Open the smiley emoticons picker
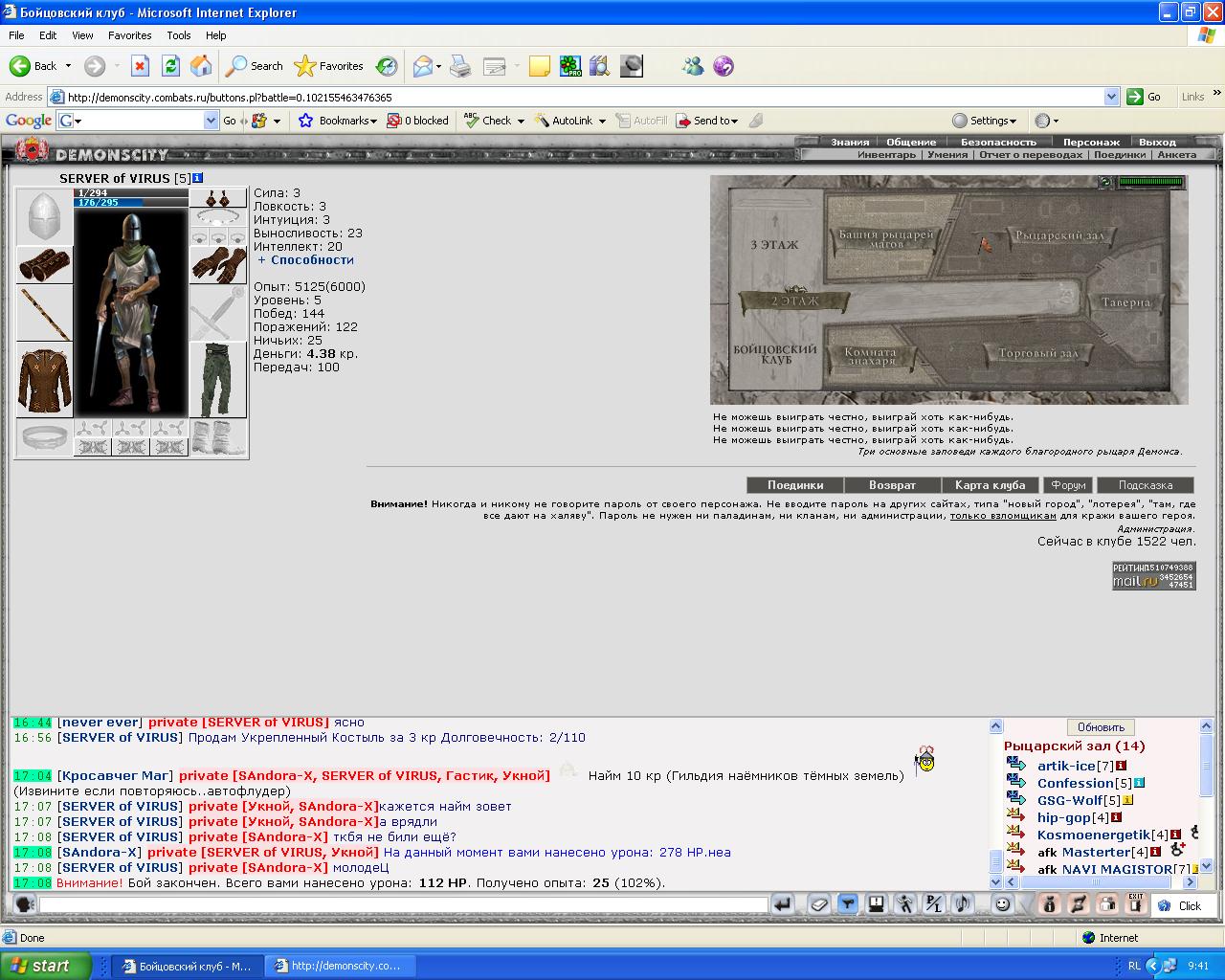 pyautogui.click(x=1002, y=904)
